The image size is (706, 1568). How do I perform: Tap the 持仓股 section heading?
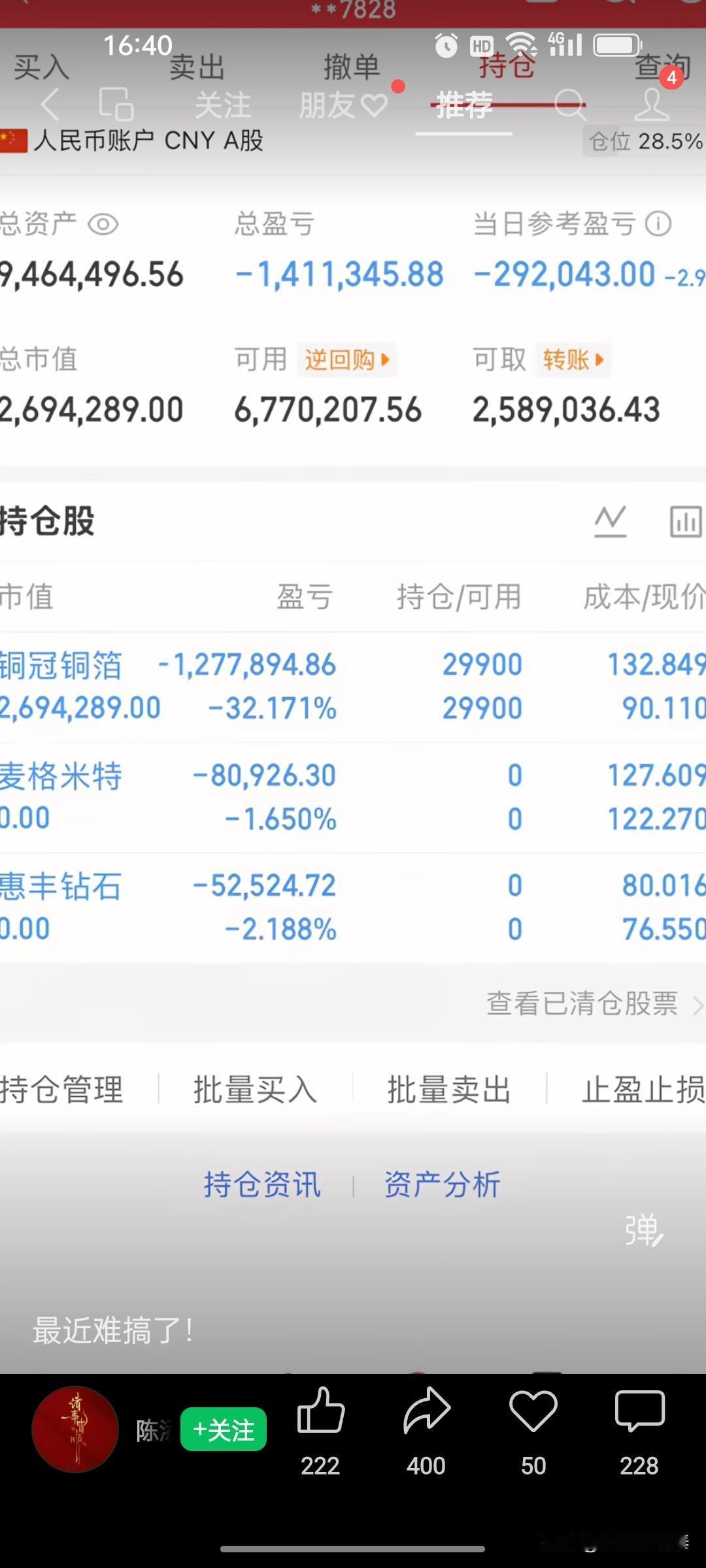pyautogui.click(x=47, y=521)
